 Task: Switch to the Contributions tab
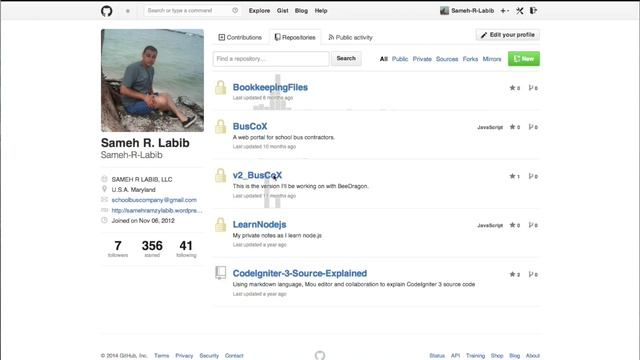coord(240,37)
